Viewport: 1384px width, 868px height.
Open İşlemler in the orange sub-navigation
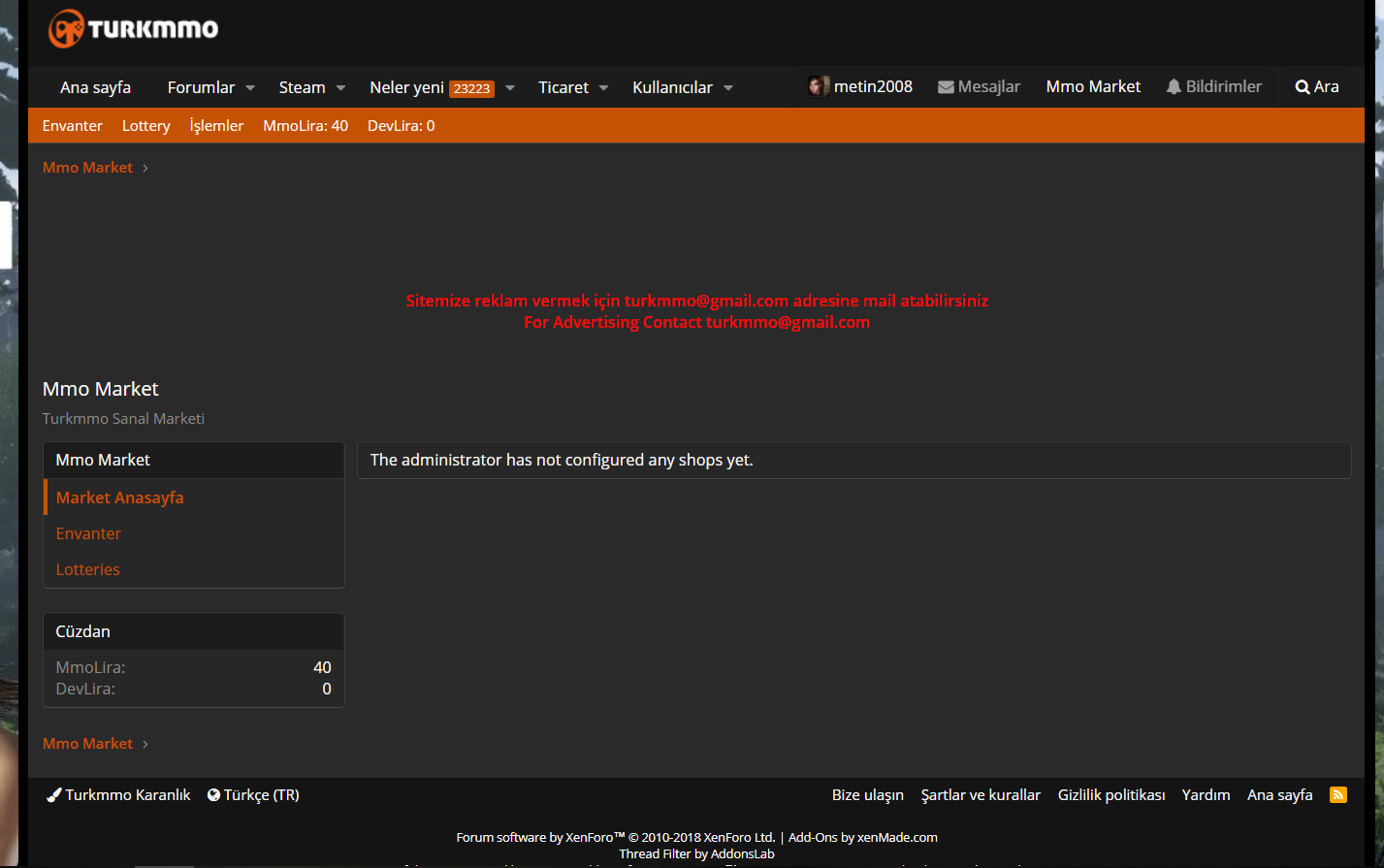point(216,126)
